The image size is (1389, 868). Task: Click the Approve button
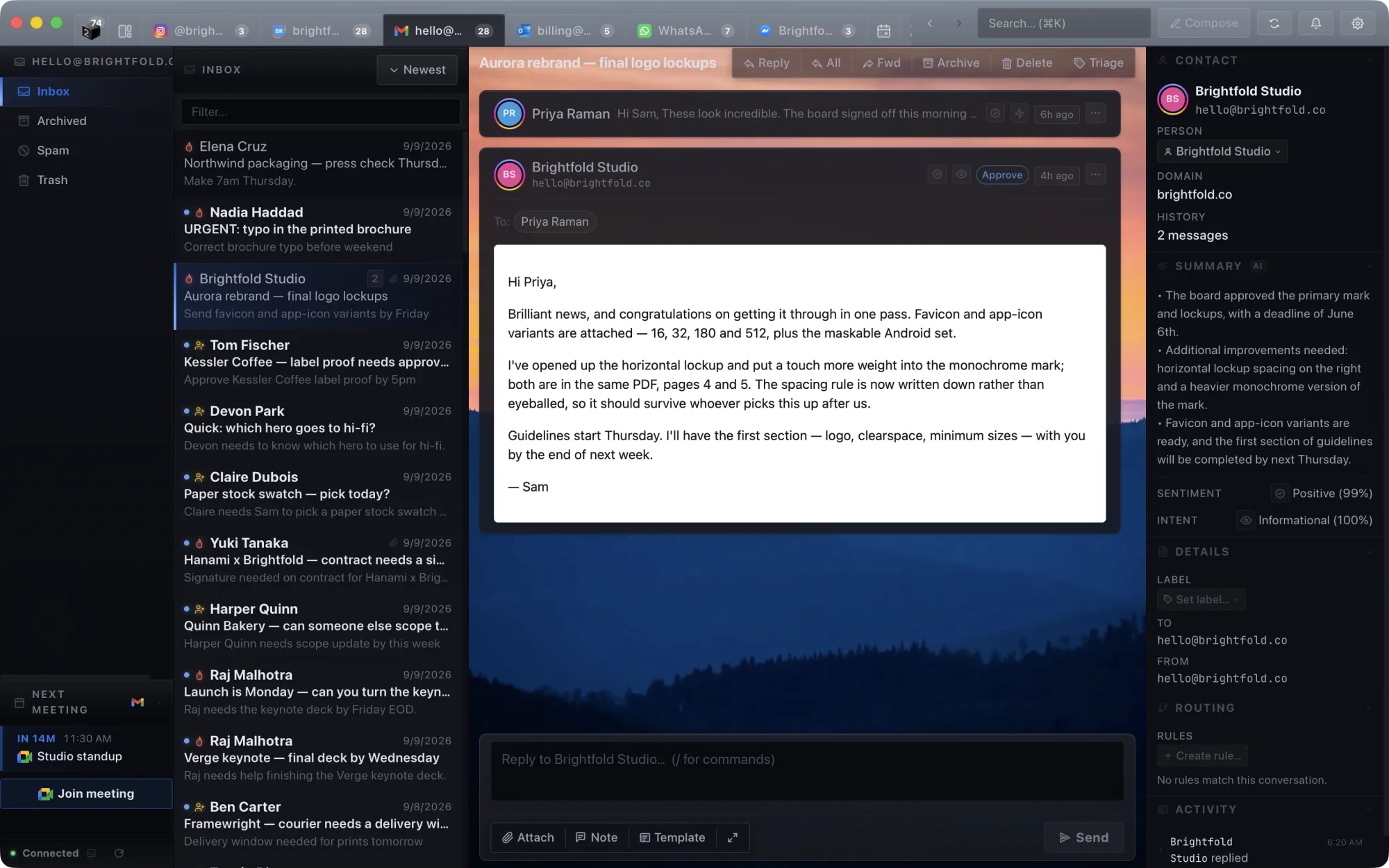click(1002, 175)
